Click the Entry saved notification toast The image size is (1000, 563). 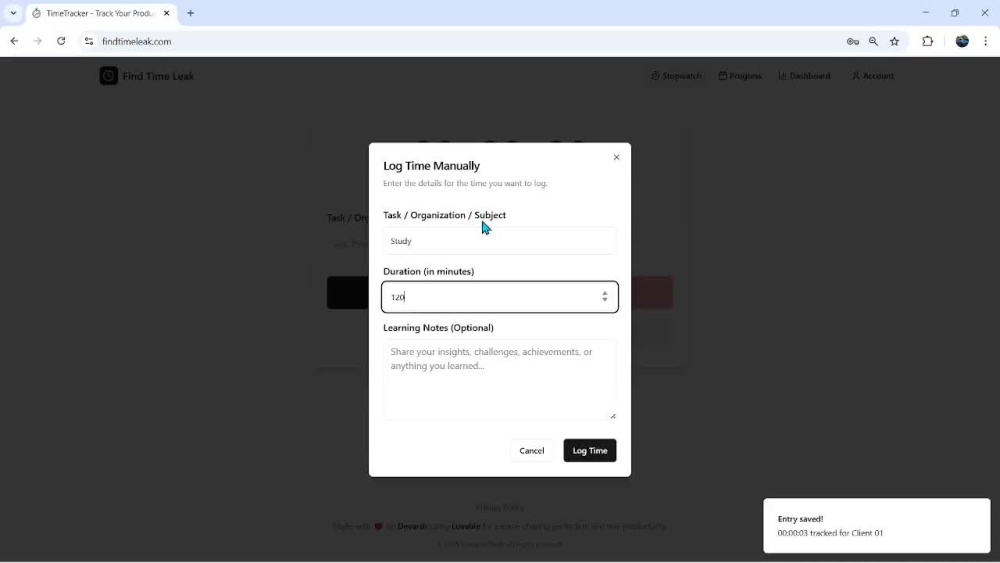point(876,525)
